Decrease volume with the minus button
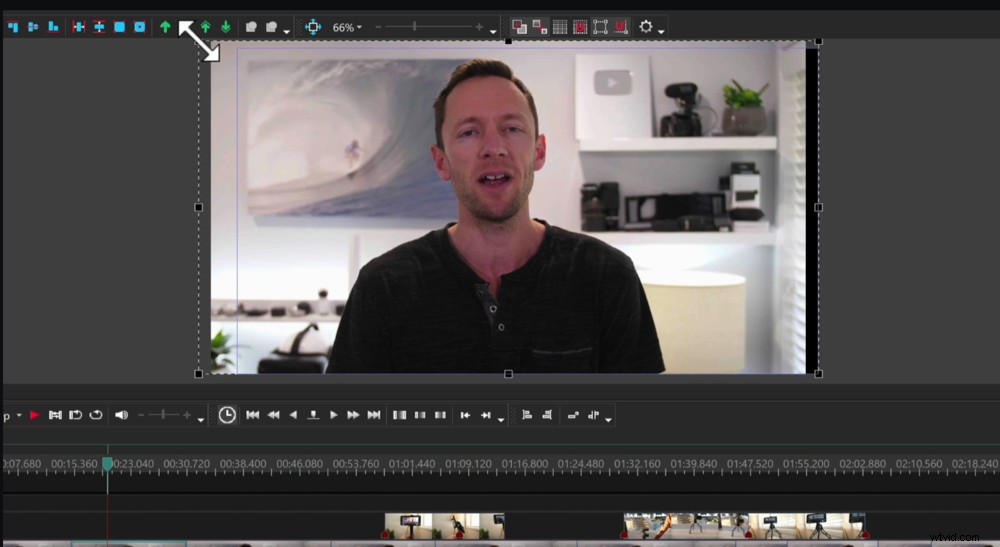 pyautogui.click(x=141, y=415)
